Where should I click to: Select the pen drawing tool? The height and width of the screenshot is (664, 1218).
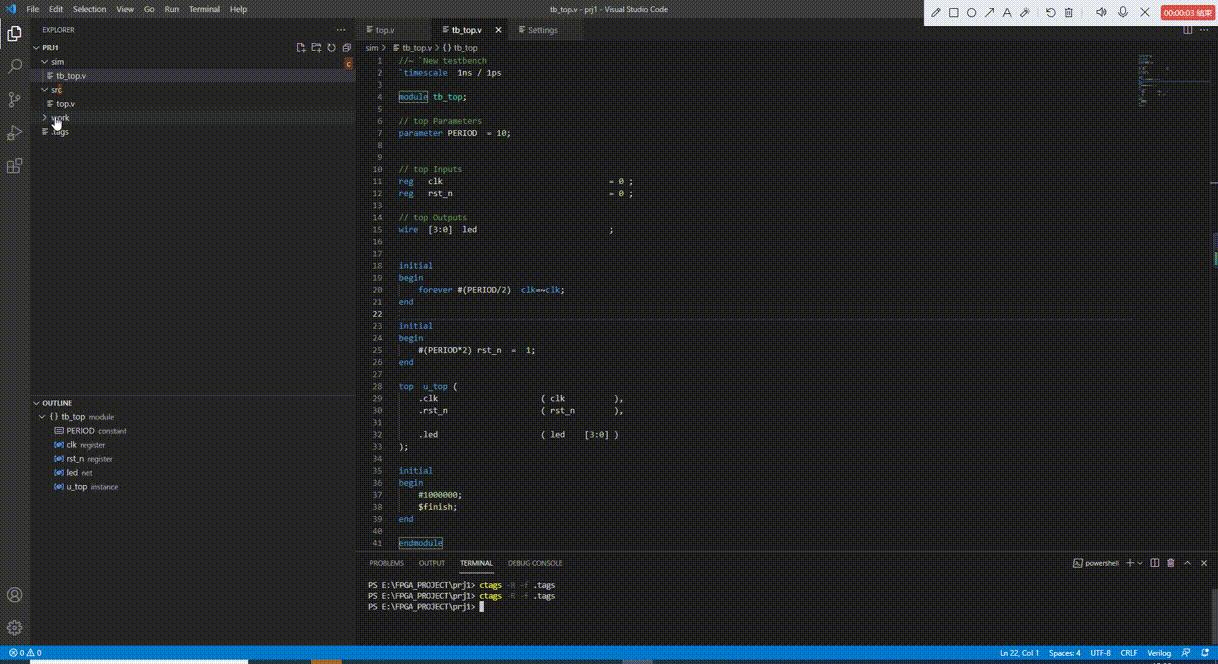point(936,11)
